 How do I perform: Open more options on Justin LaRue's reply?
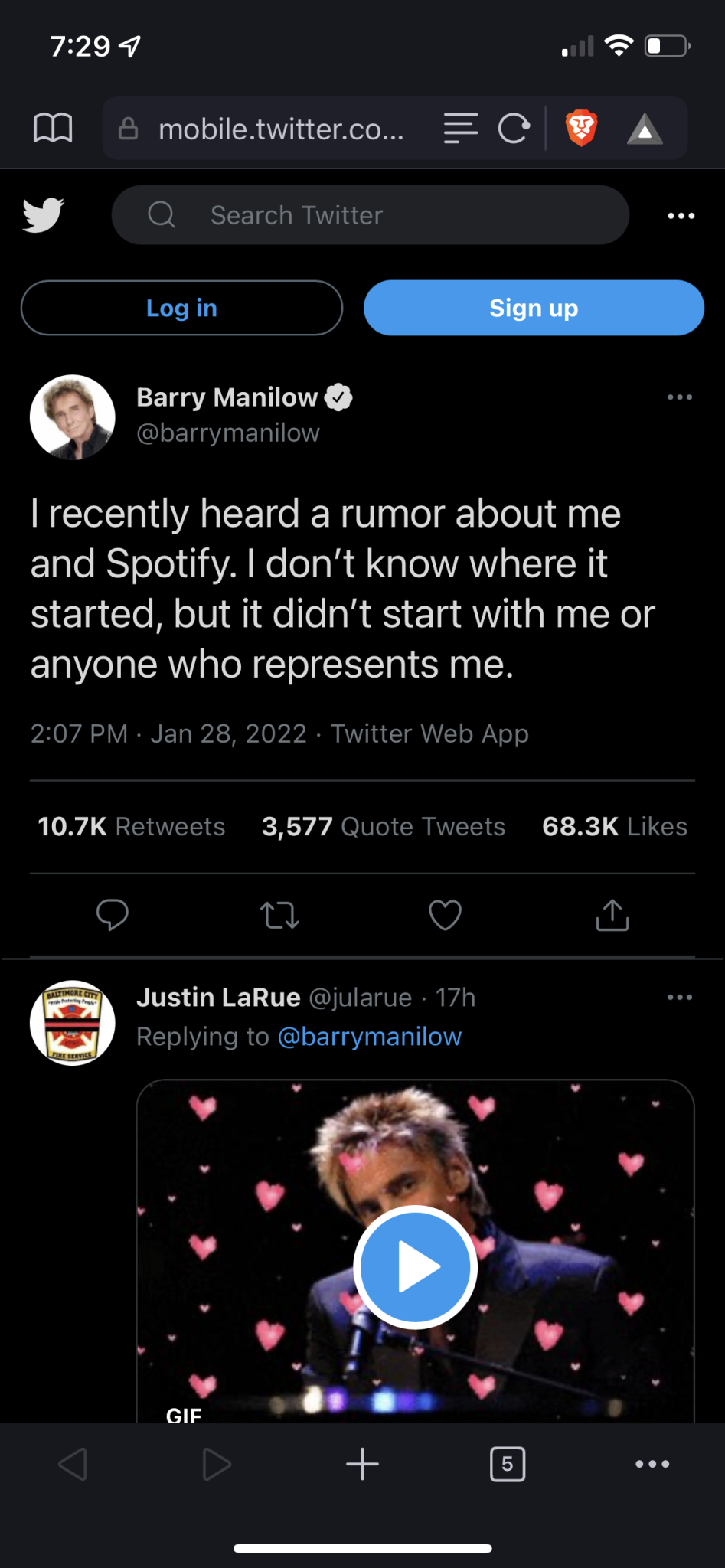point(679,998)
